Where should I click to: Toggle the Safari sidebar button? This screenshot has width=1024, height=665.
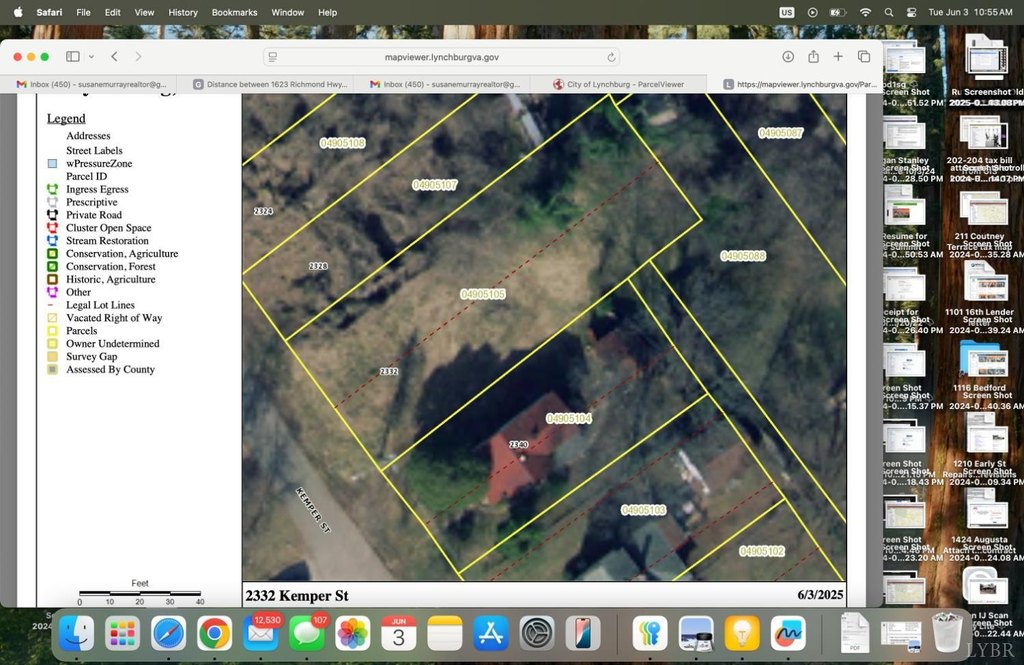tap(72, 57)
